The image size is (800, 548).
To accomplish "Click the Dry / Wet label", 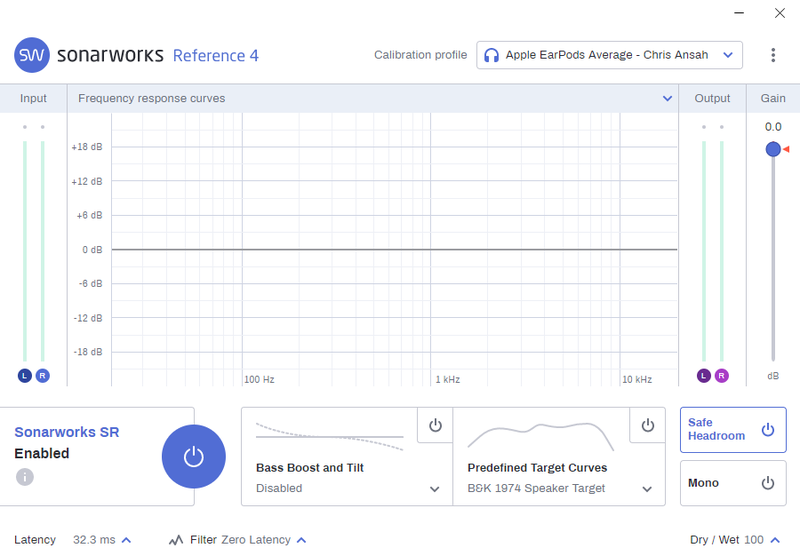I will point(714,540).
